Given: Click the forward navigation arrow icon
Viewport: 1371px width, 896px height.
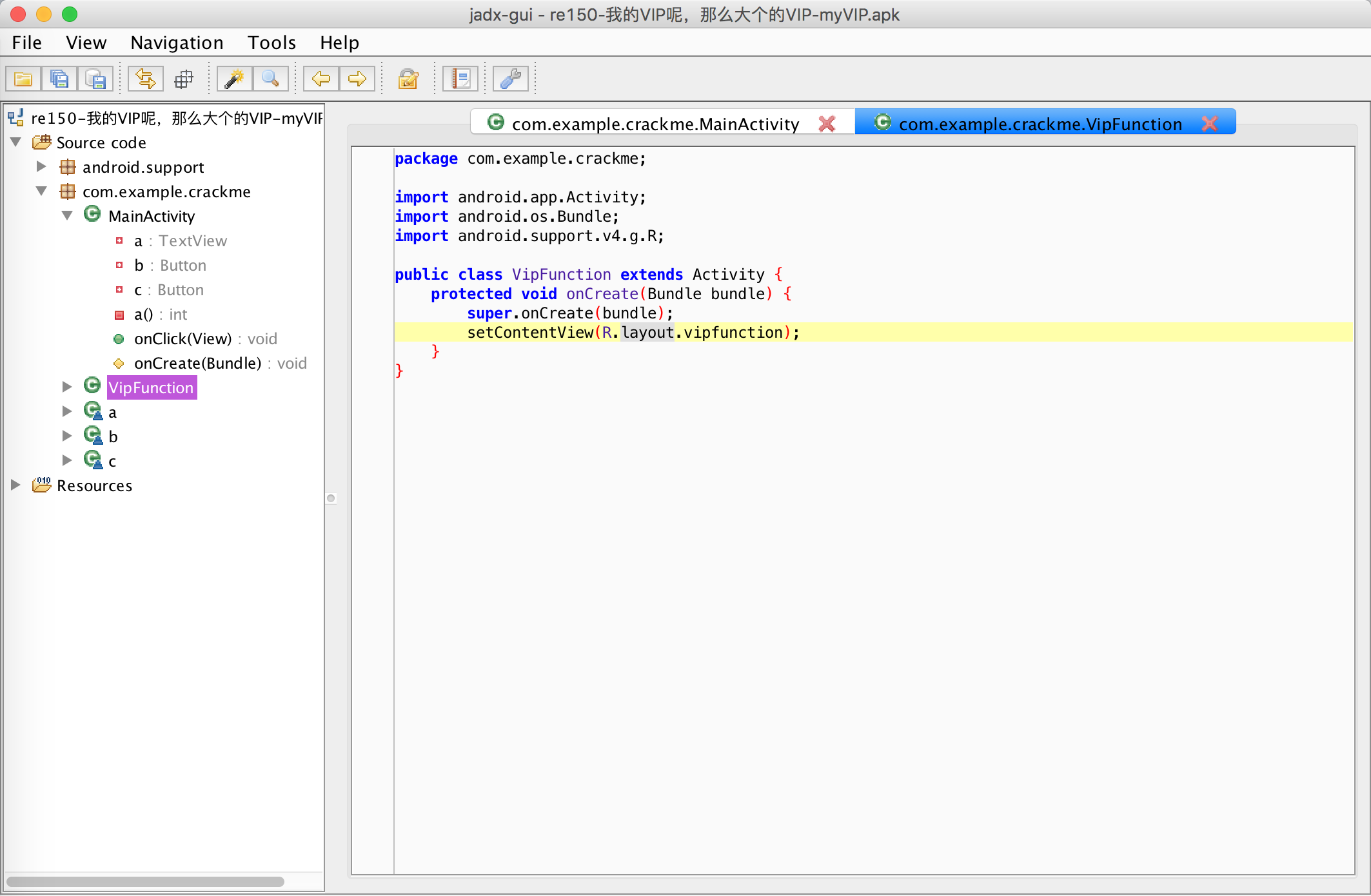Looking at the screenshot, I should [x=357, y=79].
